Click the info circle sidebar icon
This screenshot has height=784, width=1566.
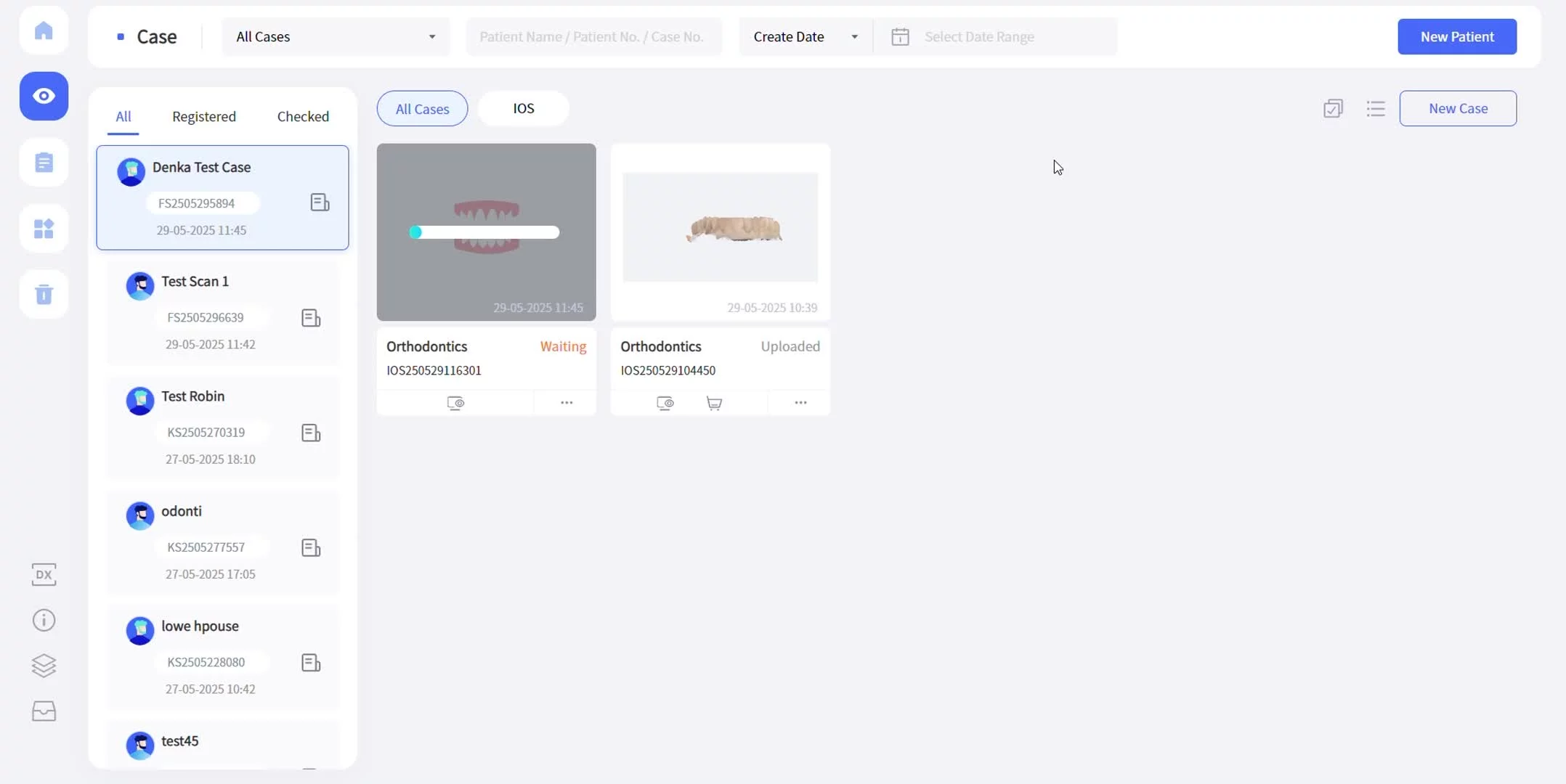pos(44,620)
